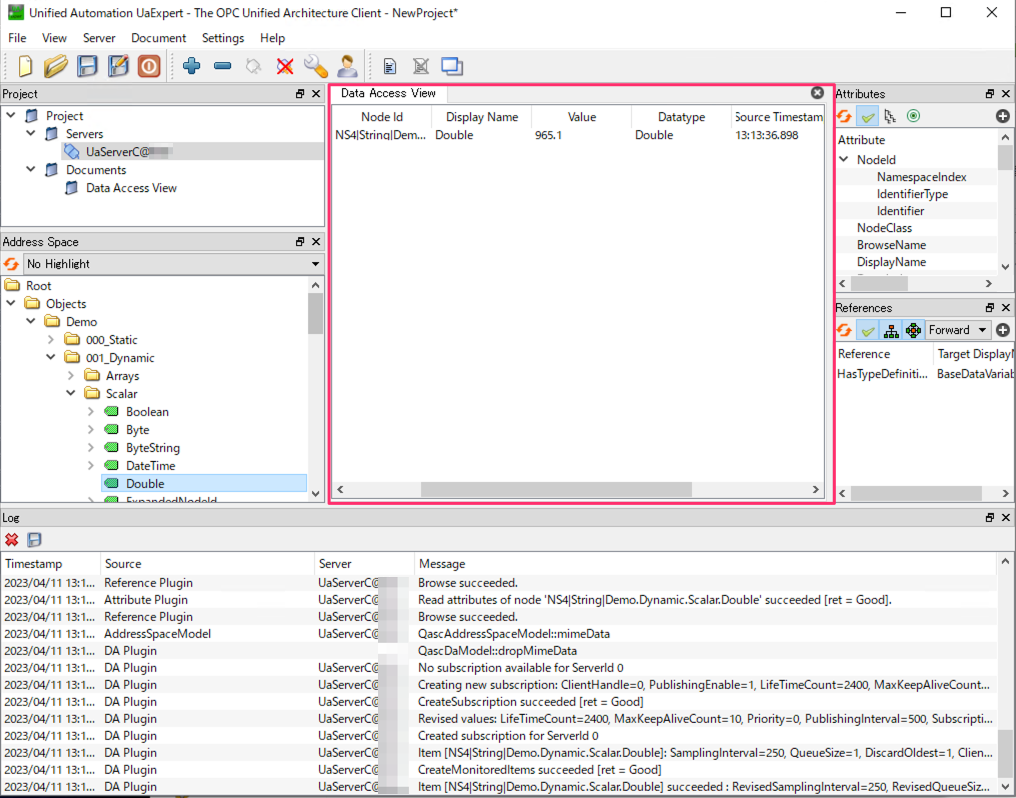Disconnect the server with the red X icon

pyautogui.click(x=283, y=66)
